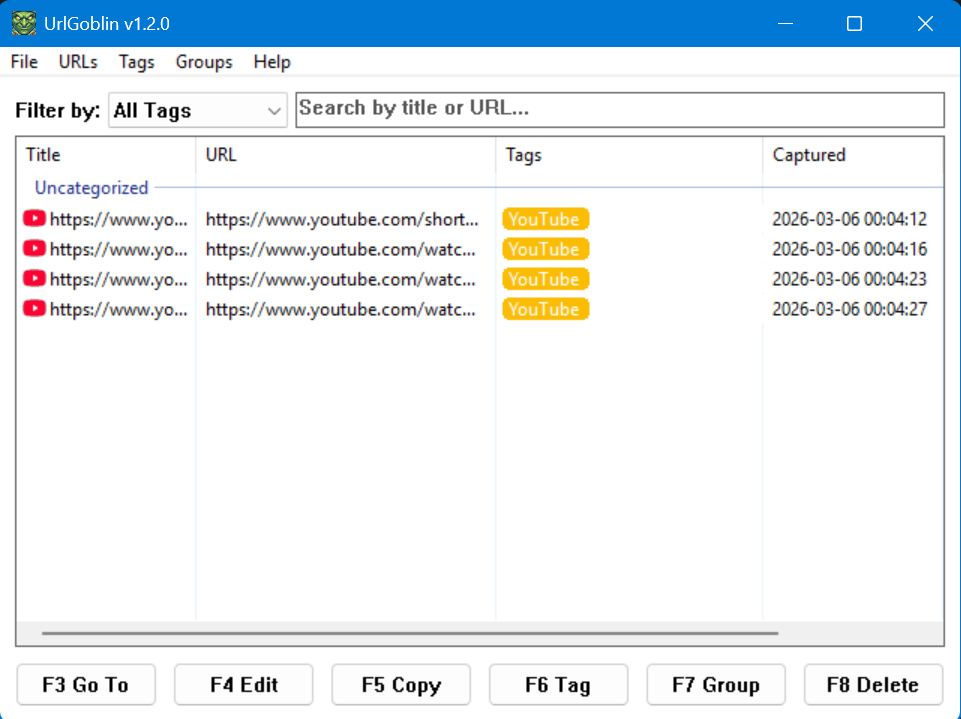This screenshot has width=961, height=719.
Task: Sort list by Captured column header
Action: [809, 155]
